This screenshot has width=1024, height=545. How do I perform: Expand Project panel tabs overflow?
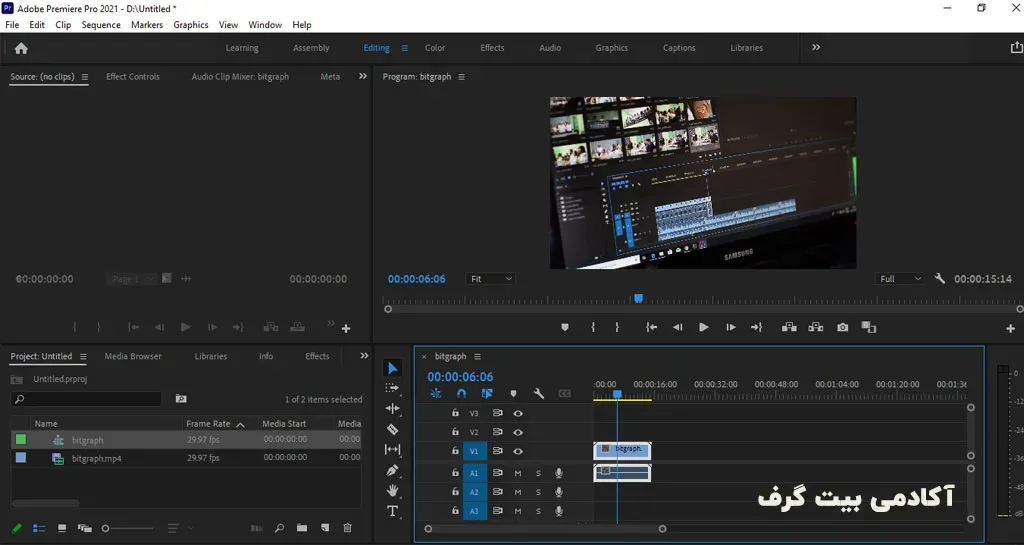pyautogui.click(x=364, y=356)
